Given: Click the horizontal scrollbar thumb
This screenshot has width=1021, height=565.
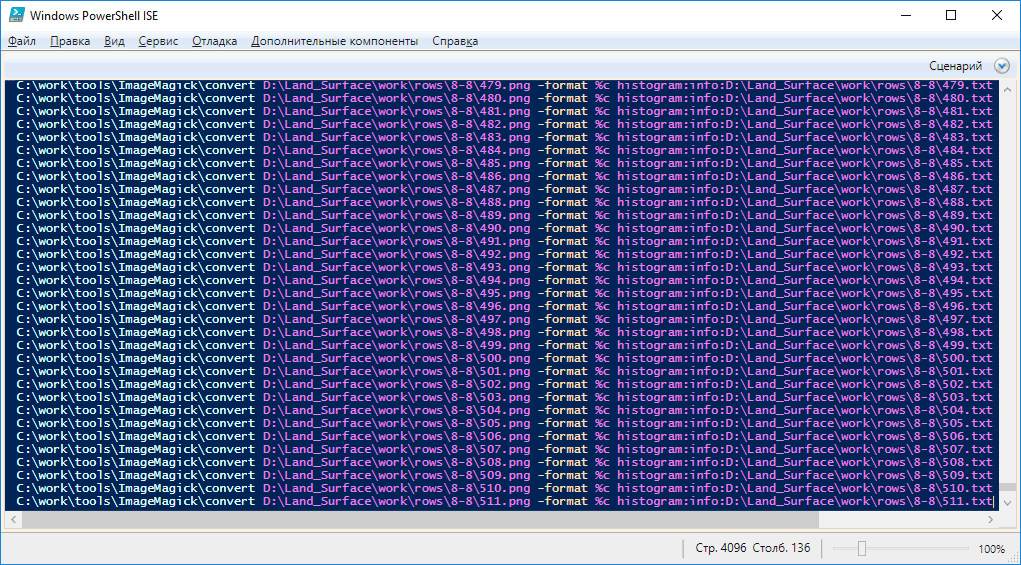Looking at the screenshot, I should coord(420,520).
